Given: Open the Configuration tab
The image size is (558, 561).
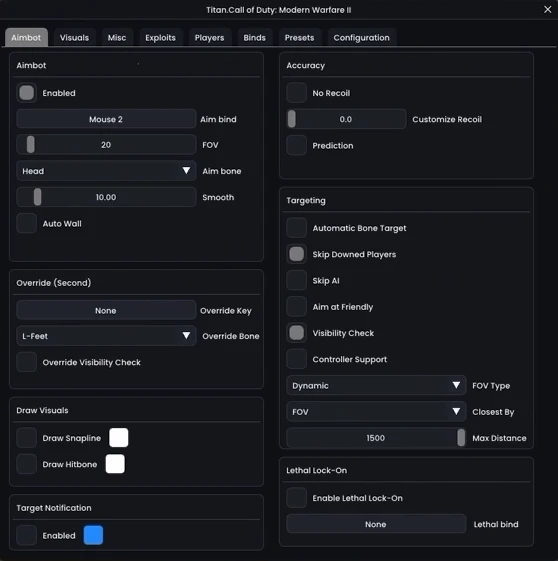Looking at the screenshot, I should tap(361, 38).
